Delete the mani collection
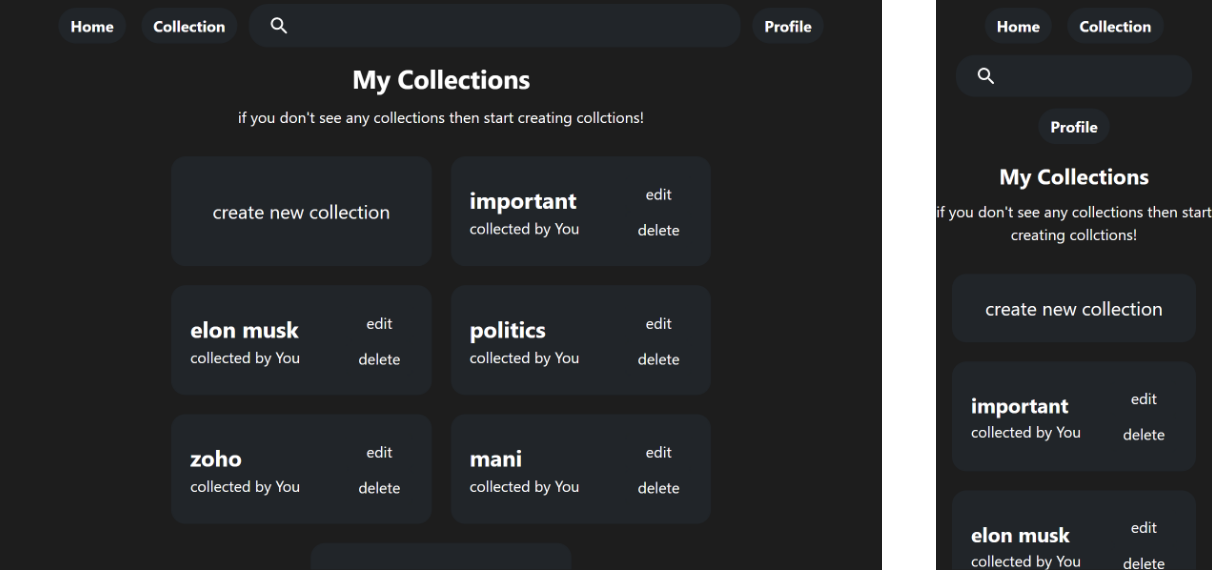The width and height of the screenshot is (1212, 570). click(658, 489)
